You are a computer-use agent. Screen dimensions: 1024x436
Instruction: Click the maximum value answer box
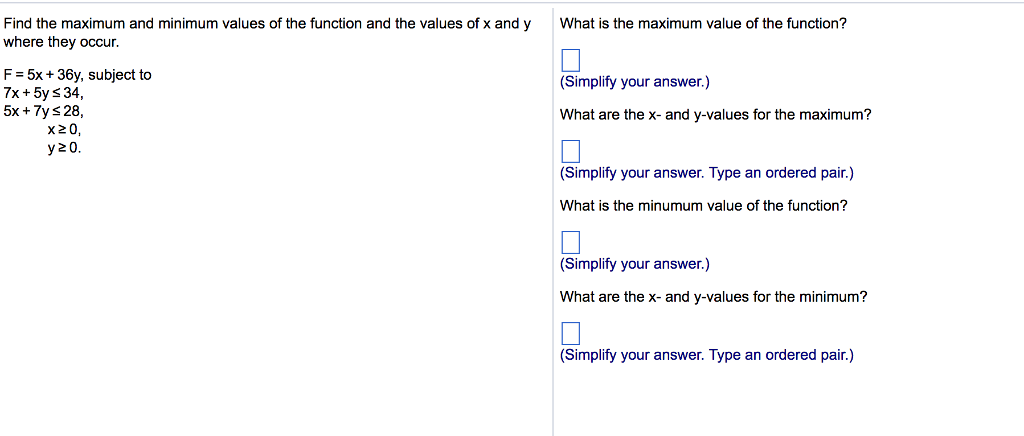coord(570,60)
